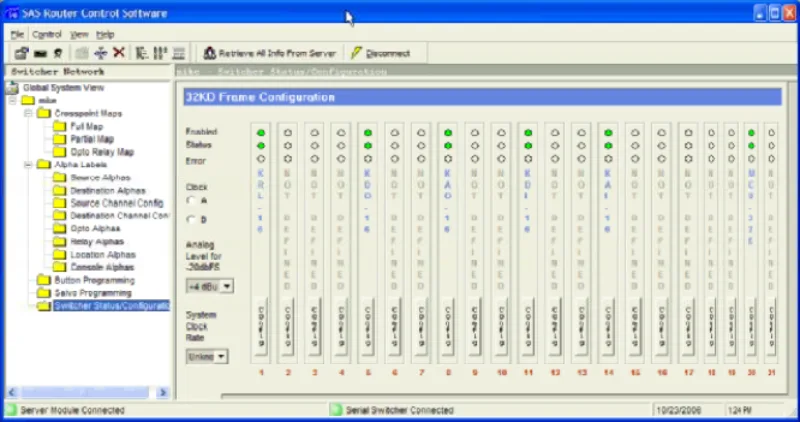Click the open-connection toolbar icon
Screen dimensions: 800x422
pyautogui.click(x=21, y=53)
